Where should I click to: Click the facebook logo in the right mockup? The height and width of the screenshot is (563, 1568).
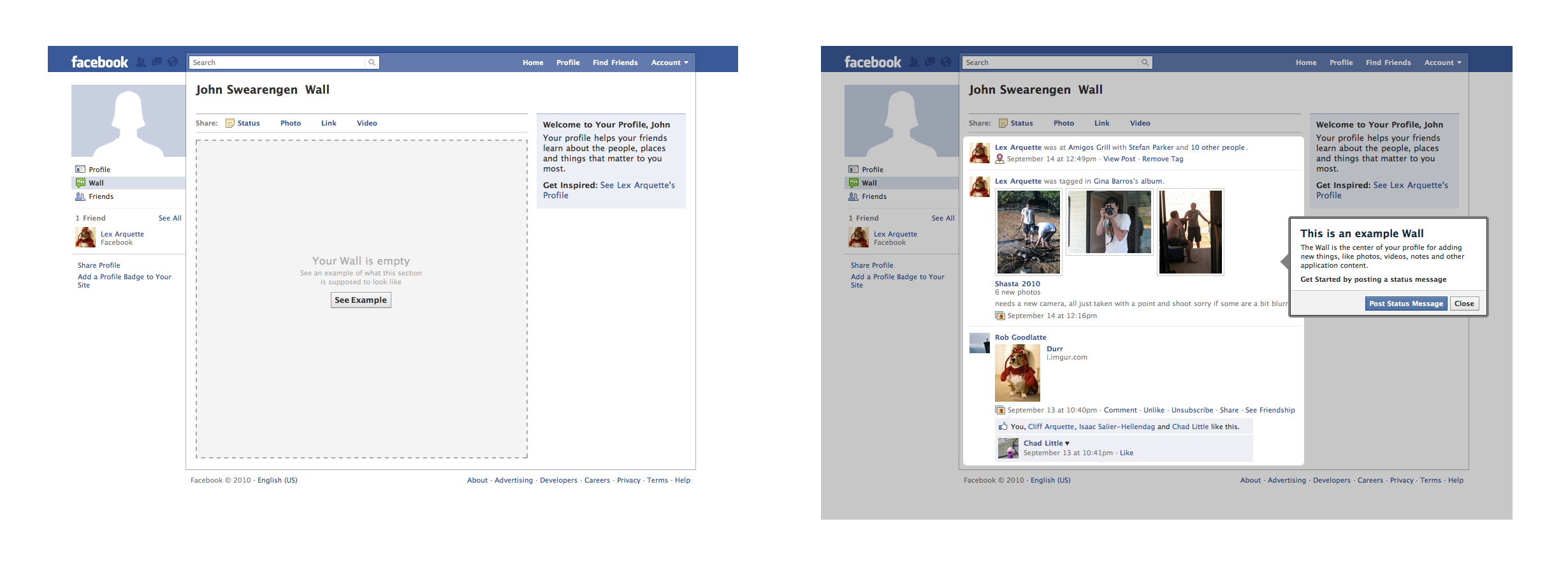[x=873, y=62]
